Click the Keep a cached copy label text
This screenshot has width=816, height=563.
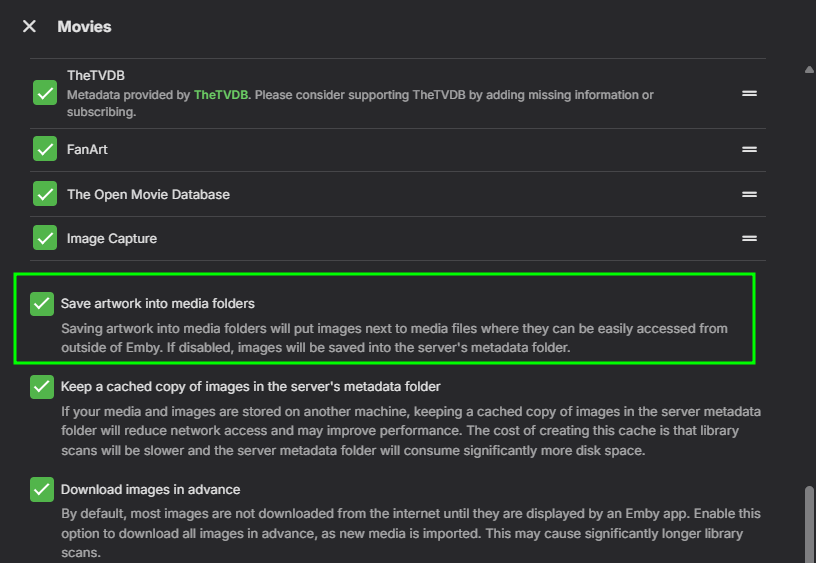pyautogui.click(x=250, y=386)
